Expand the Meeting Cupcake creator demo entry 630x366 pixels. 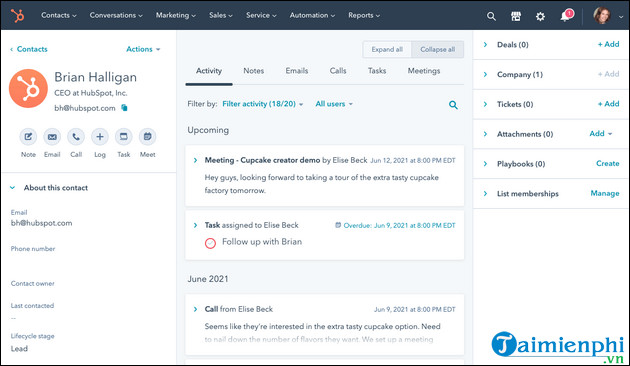click(x=195, y=160)
